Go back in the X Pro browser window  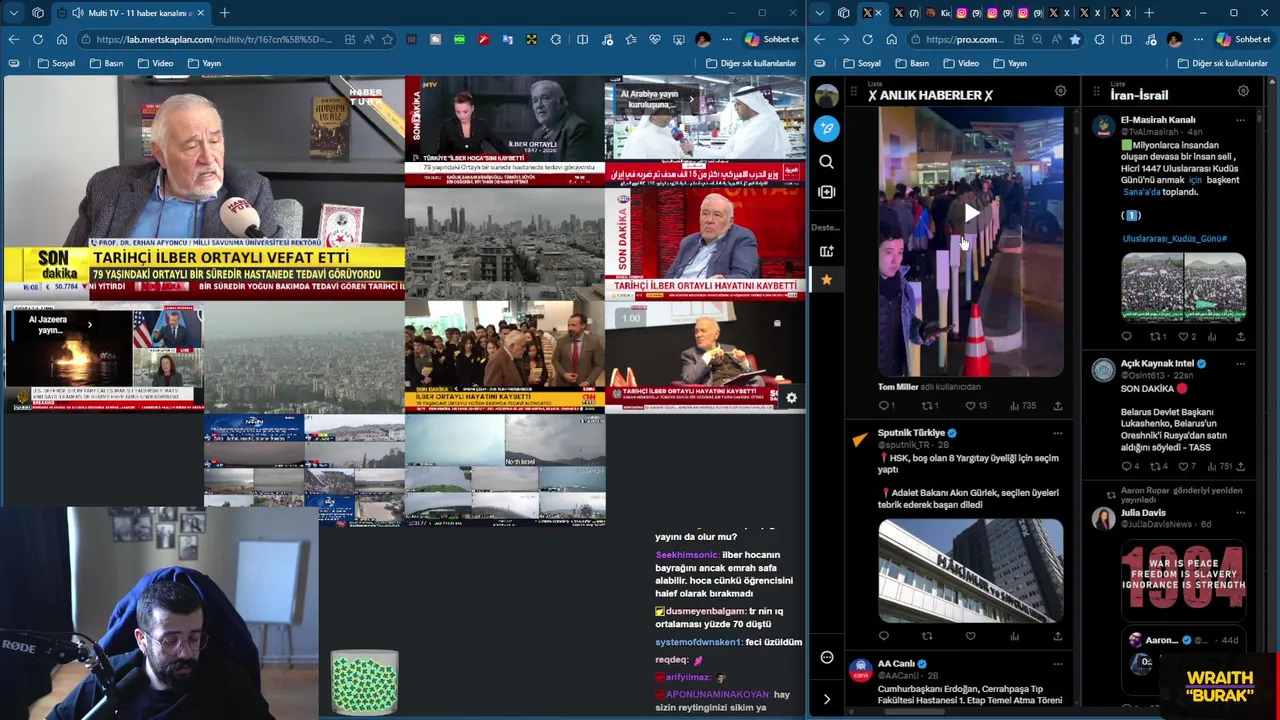pos(819,39)
